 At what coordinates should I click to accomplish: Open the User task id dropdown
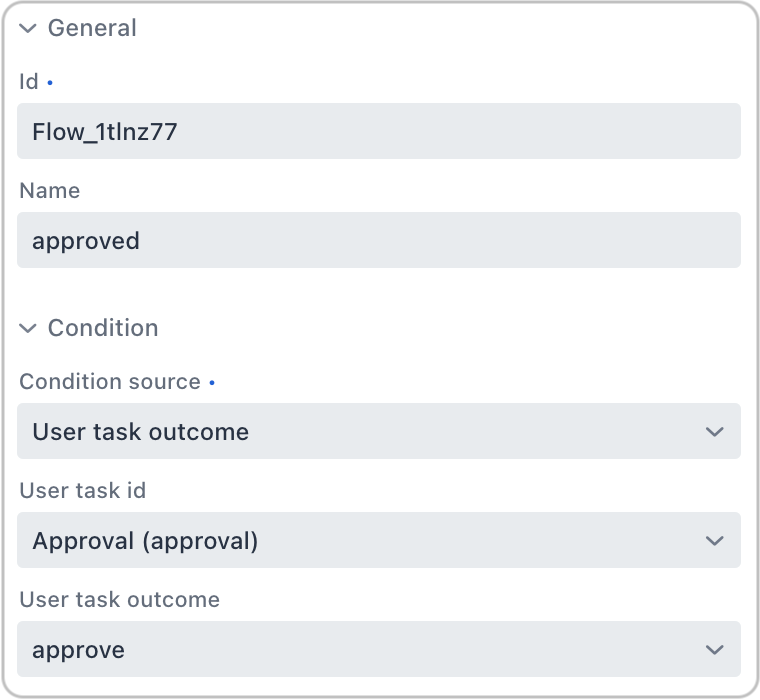pyautogui.click(x=378, y=541)
